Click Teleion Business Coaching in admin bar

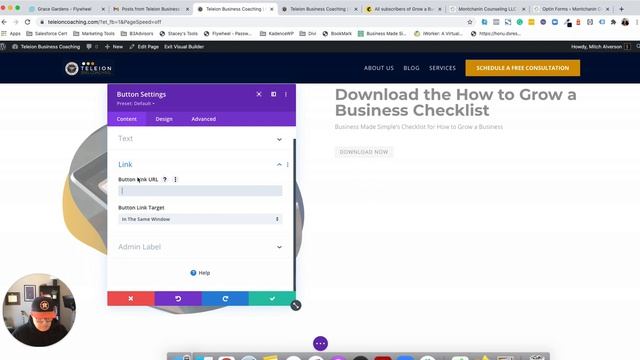(46, 47)
